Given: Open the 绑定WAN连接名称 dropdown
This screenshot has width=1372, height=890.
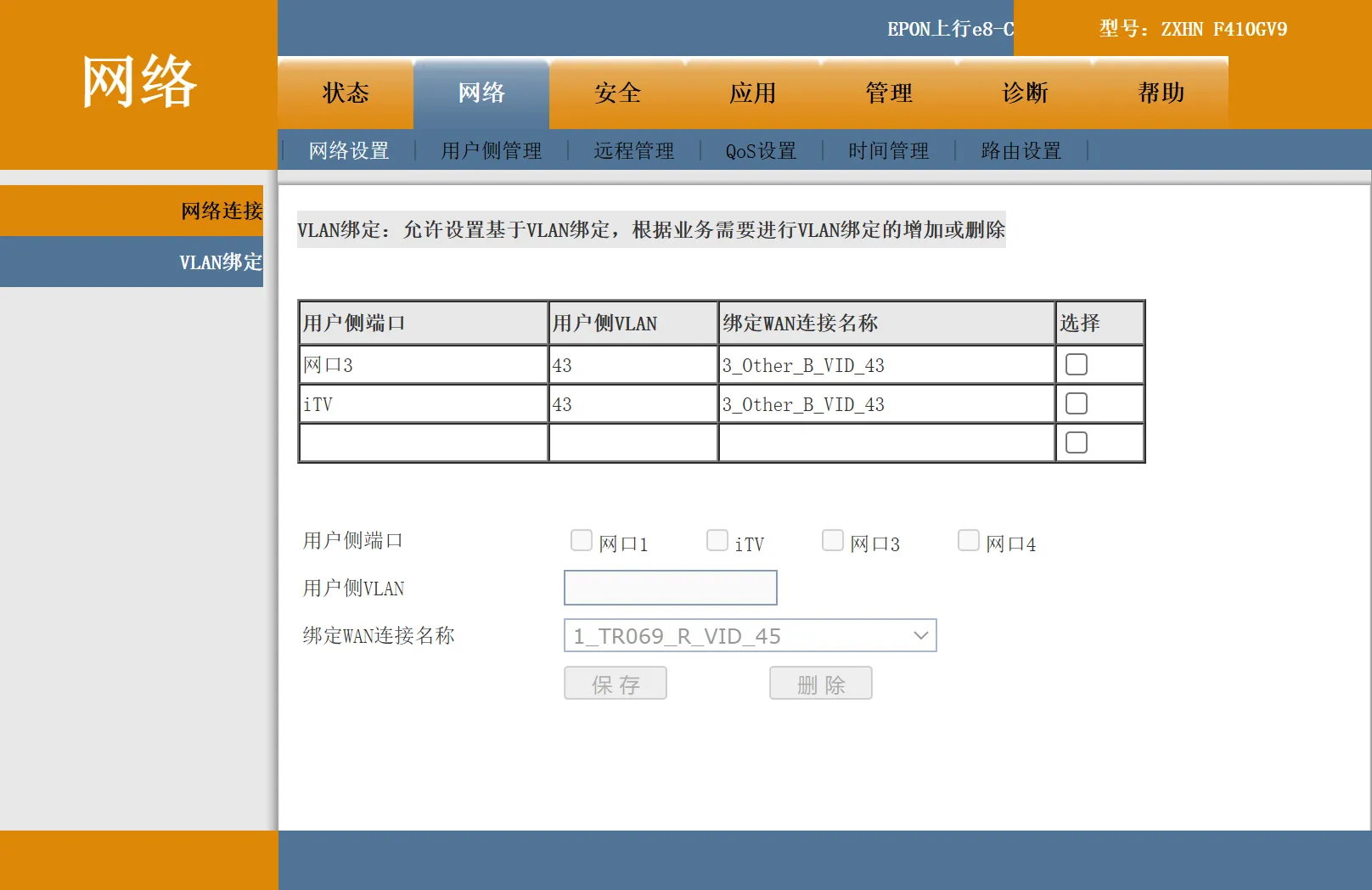Looking at the screenshot, I should (750, 635).
